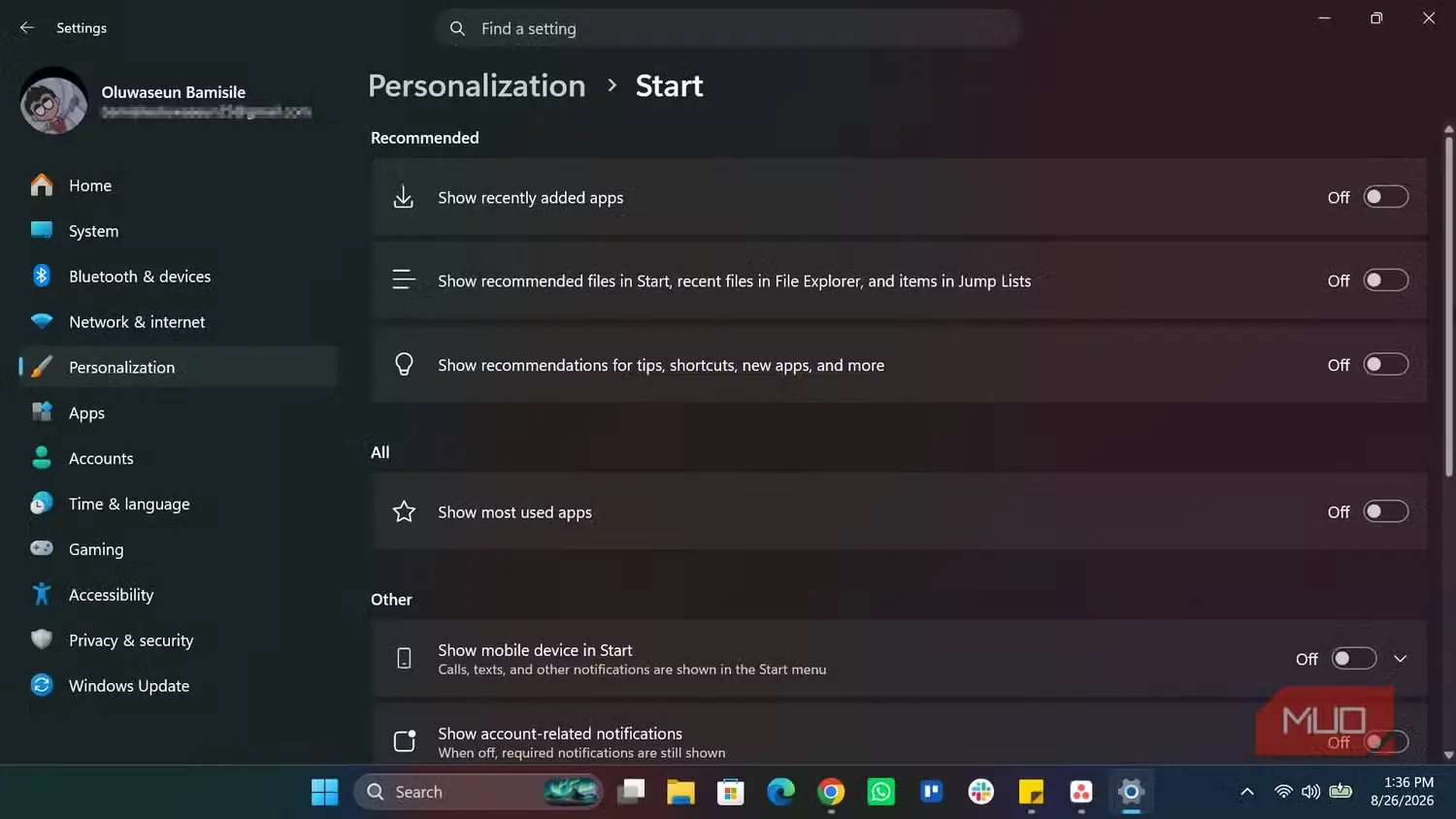The height and width of the screenshot is (819, 1456).
Task: Open Bluetooth & devices settings
Action: click(x=179, y=276)
